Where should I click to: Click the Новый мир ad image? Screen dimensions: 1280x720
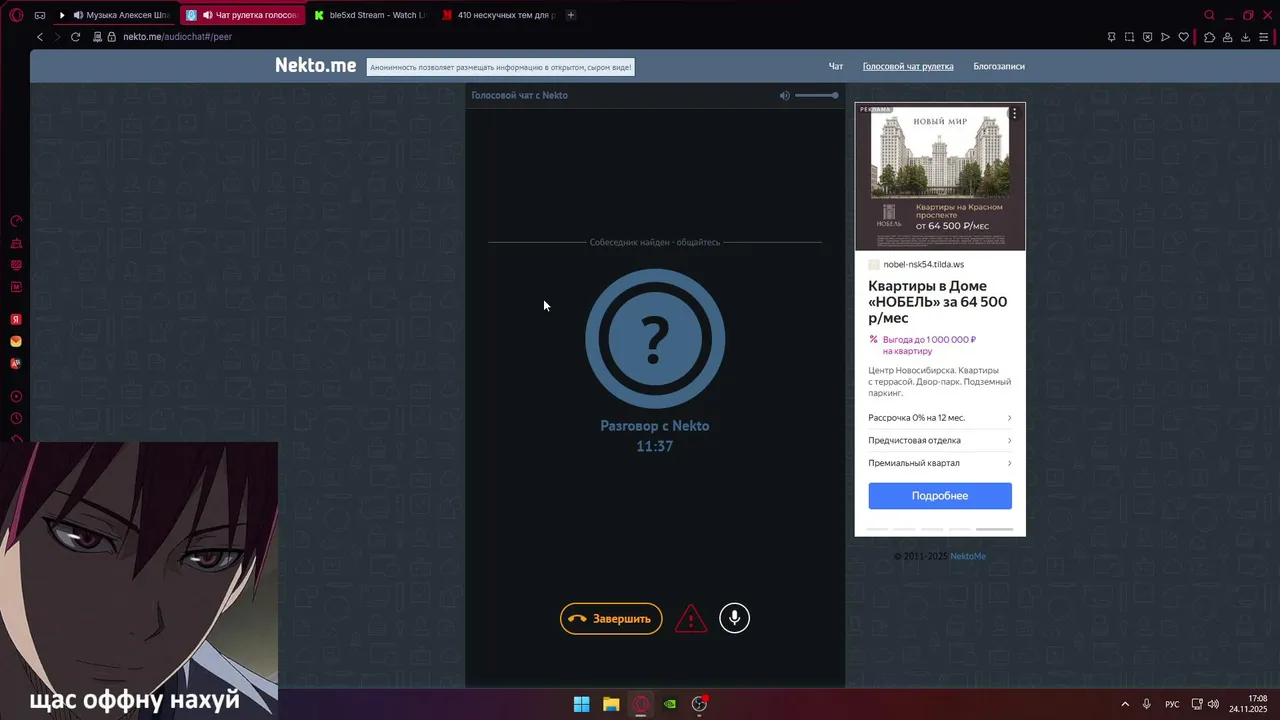click(940, 176)
